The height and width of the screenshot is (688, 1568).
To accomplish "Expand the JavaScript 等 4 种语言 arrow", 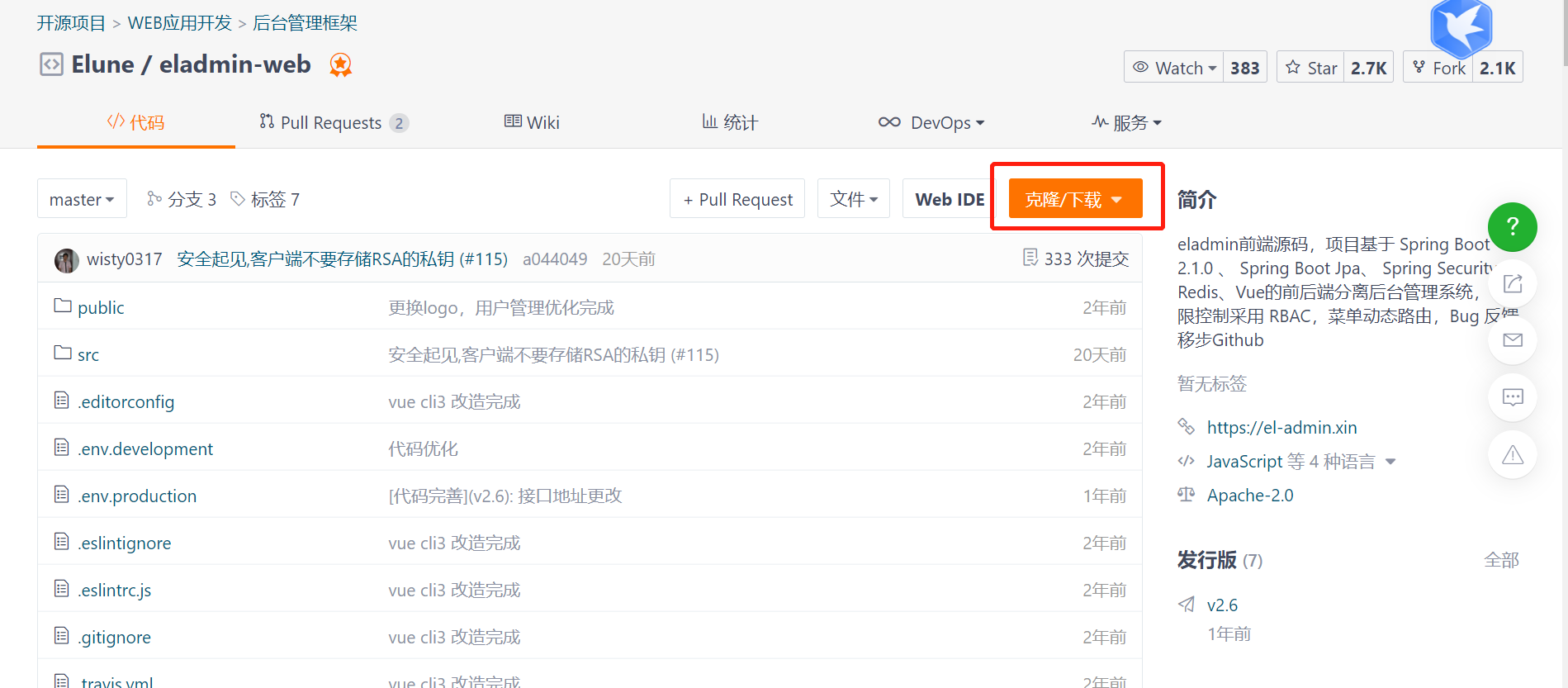I will pos(1390,462).
